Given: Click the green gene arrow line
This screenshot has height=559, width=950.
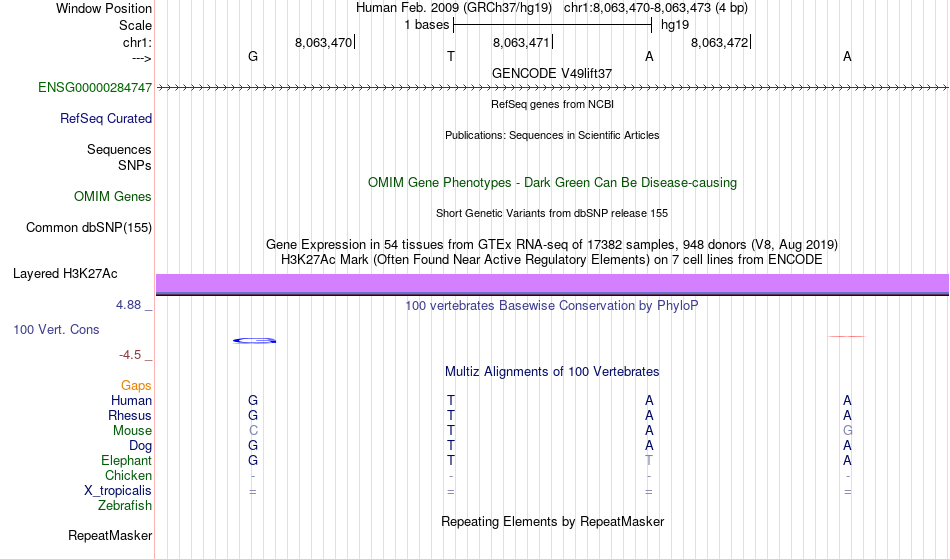Looking at the screenshot, I should 552,88.
